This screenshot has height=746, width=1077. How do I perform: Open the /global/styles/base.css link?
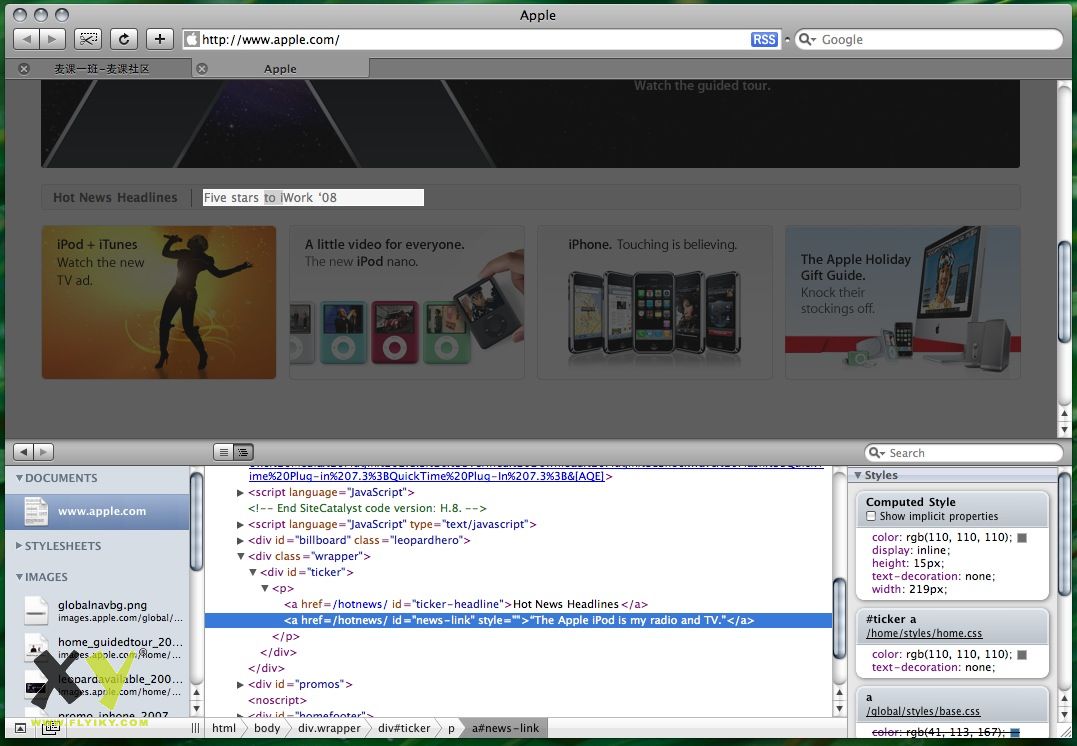click(x=923, y=712)
